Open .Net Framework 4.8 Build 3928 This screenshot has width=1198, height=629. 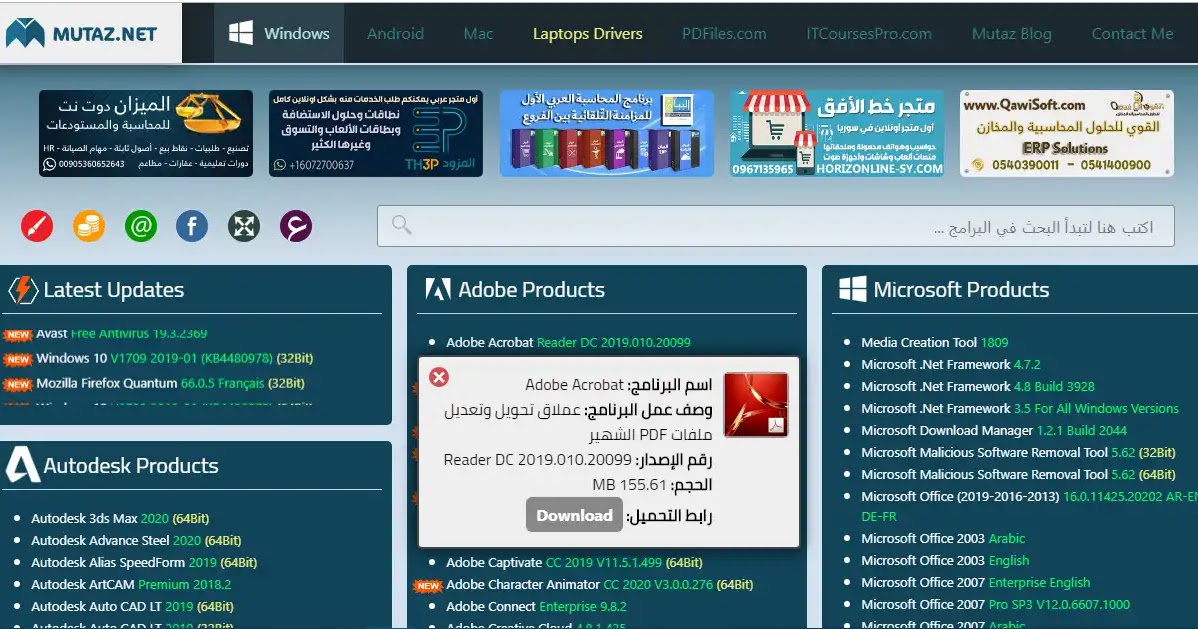coord(978,387)
